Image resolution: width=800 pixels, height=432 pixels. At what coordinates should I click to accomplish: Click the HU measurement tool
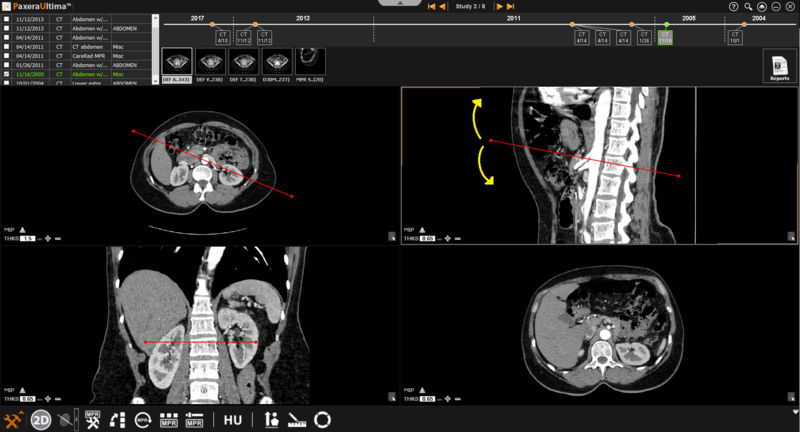pos(232,420)
